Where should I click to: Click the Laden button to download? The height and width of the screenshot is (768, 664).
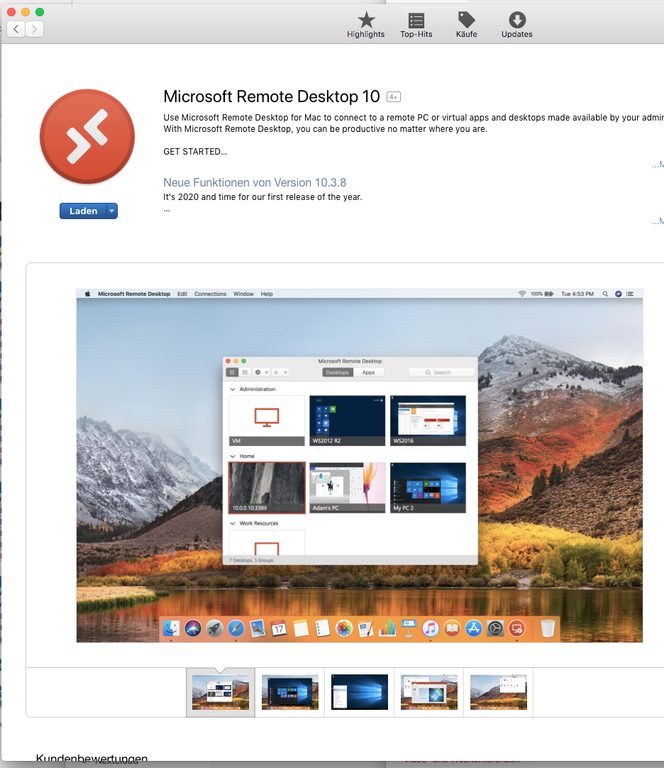83,211
